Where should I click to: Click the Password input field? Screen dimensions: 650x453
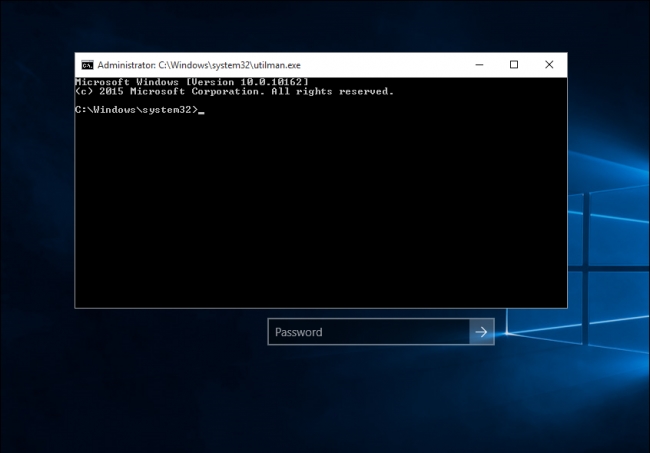point(369,332)
